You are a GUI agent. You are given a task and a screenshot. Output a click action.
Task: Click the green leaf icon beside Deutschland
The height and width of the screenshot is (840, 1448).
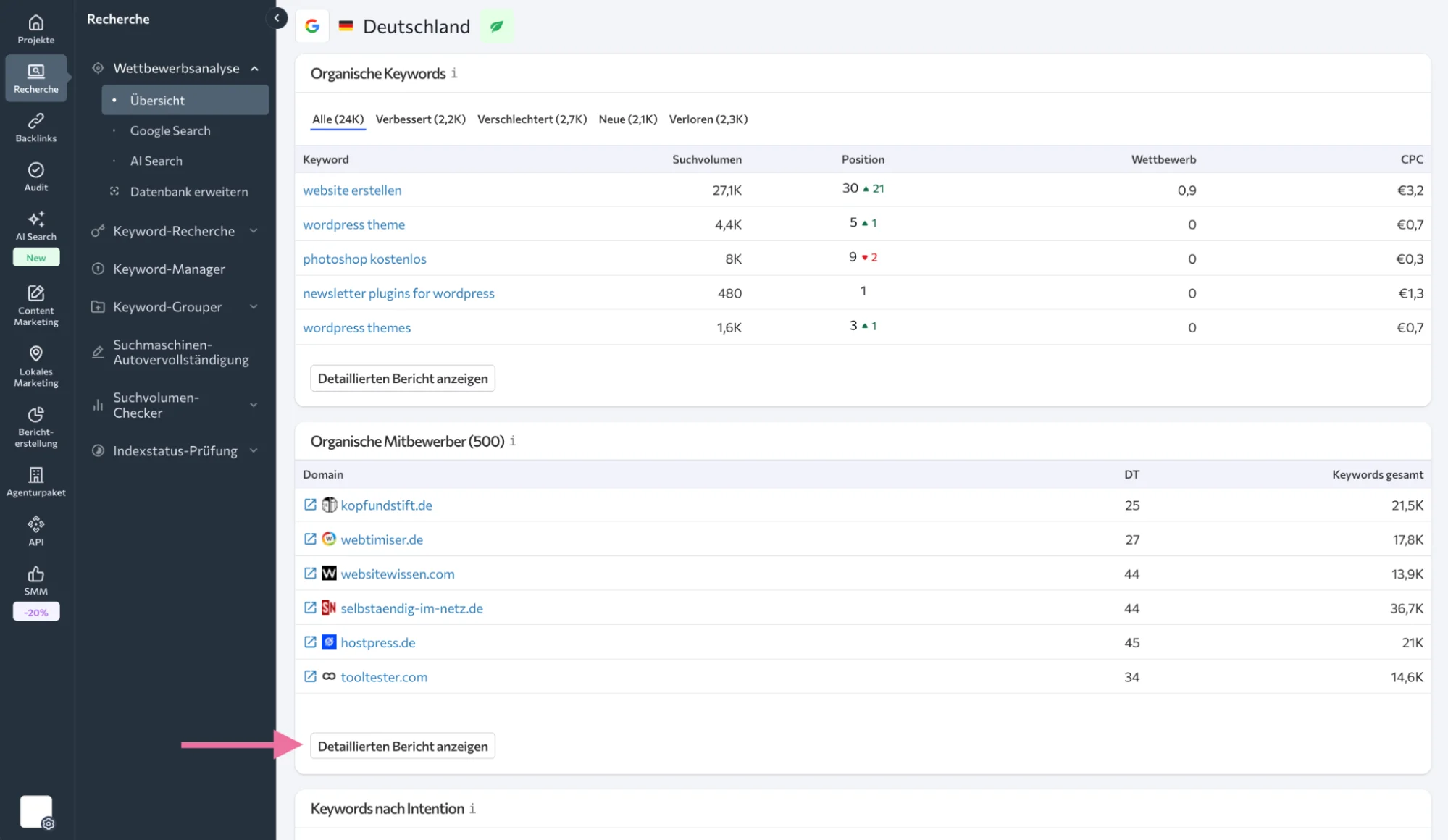click(496, 26)
